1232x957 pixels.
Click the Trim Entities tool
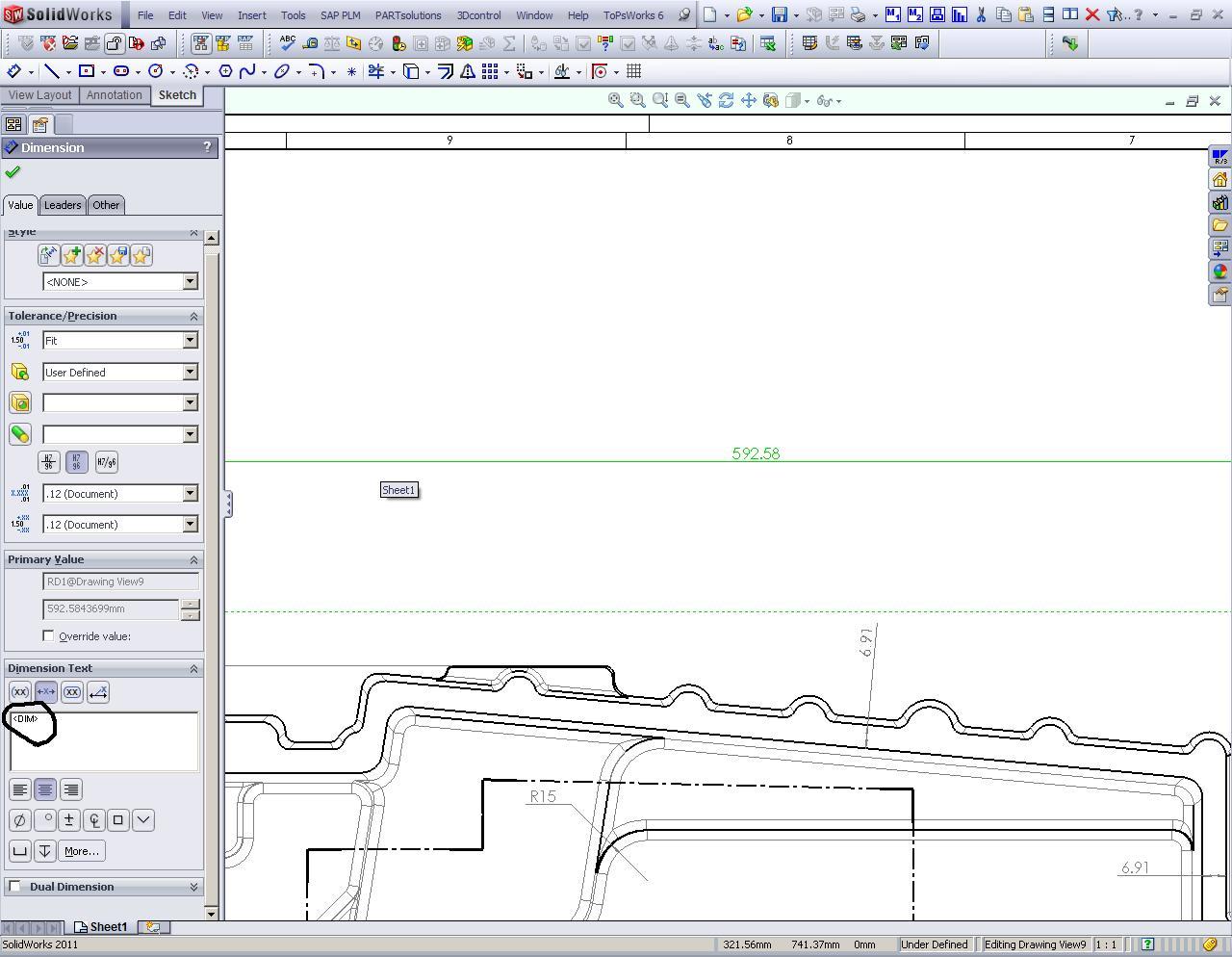tap(375, 71)
